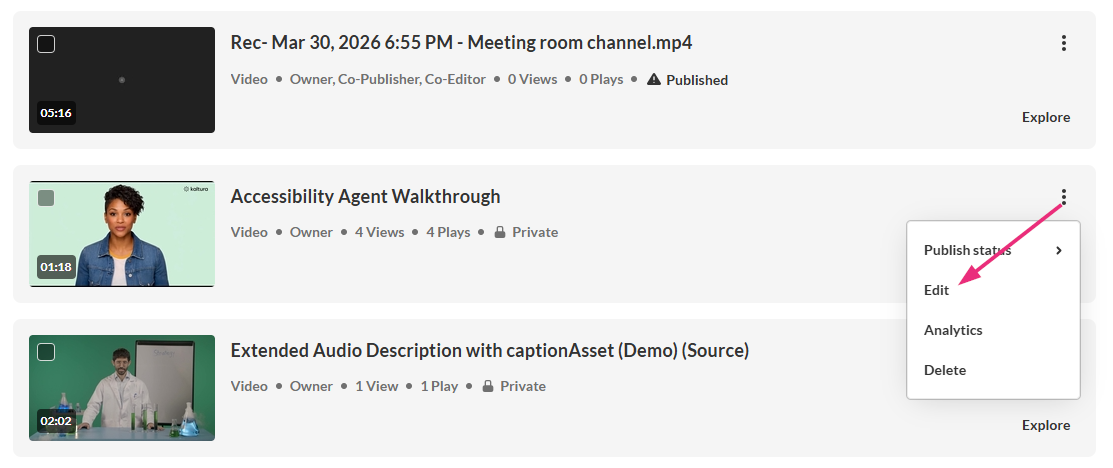
Task: Click Explore on the Meeting room recording
Action: tap(1046, 117)
